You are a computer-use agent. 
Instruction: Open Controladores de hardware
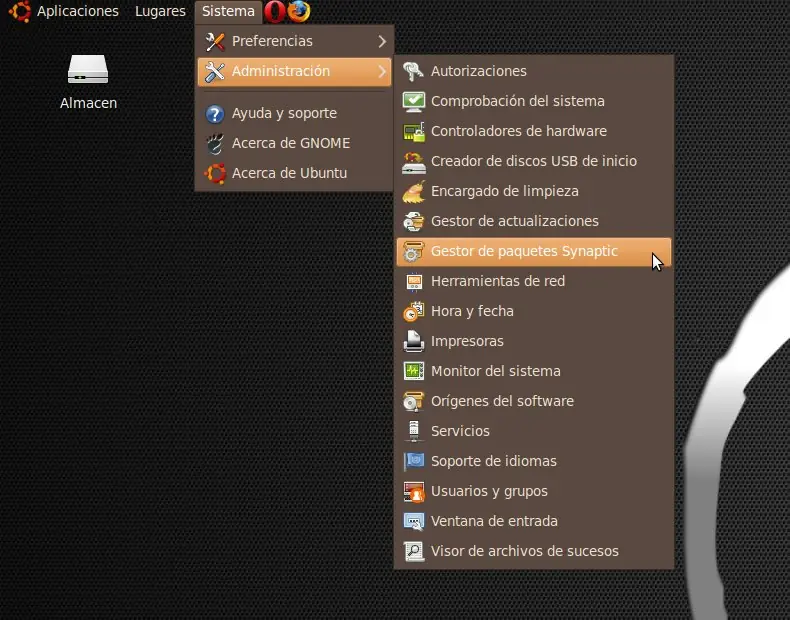534,131
